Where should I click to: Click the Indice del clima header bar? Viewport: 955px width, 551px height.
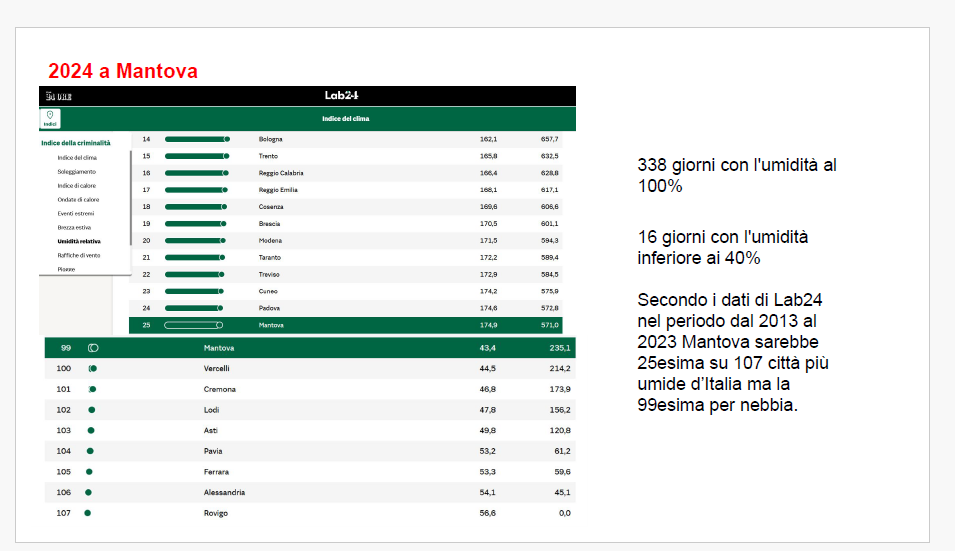pyautogui.click(x=345, y=119)
